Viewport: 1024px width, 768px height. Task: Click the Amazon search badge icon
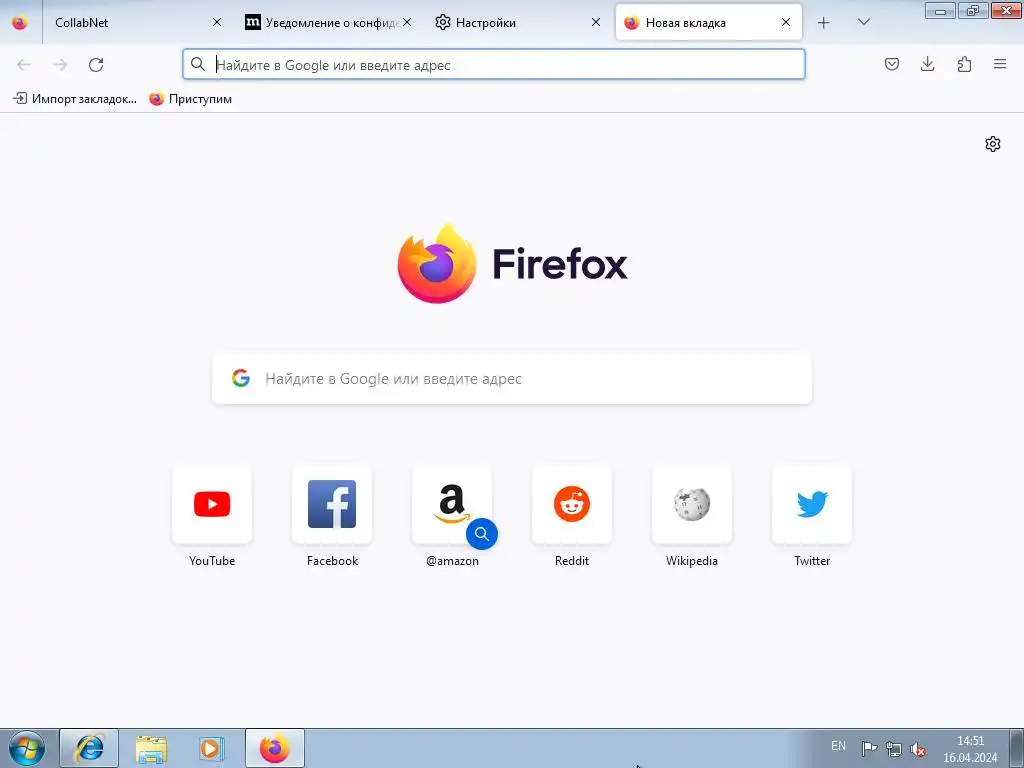click(482, 534)
